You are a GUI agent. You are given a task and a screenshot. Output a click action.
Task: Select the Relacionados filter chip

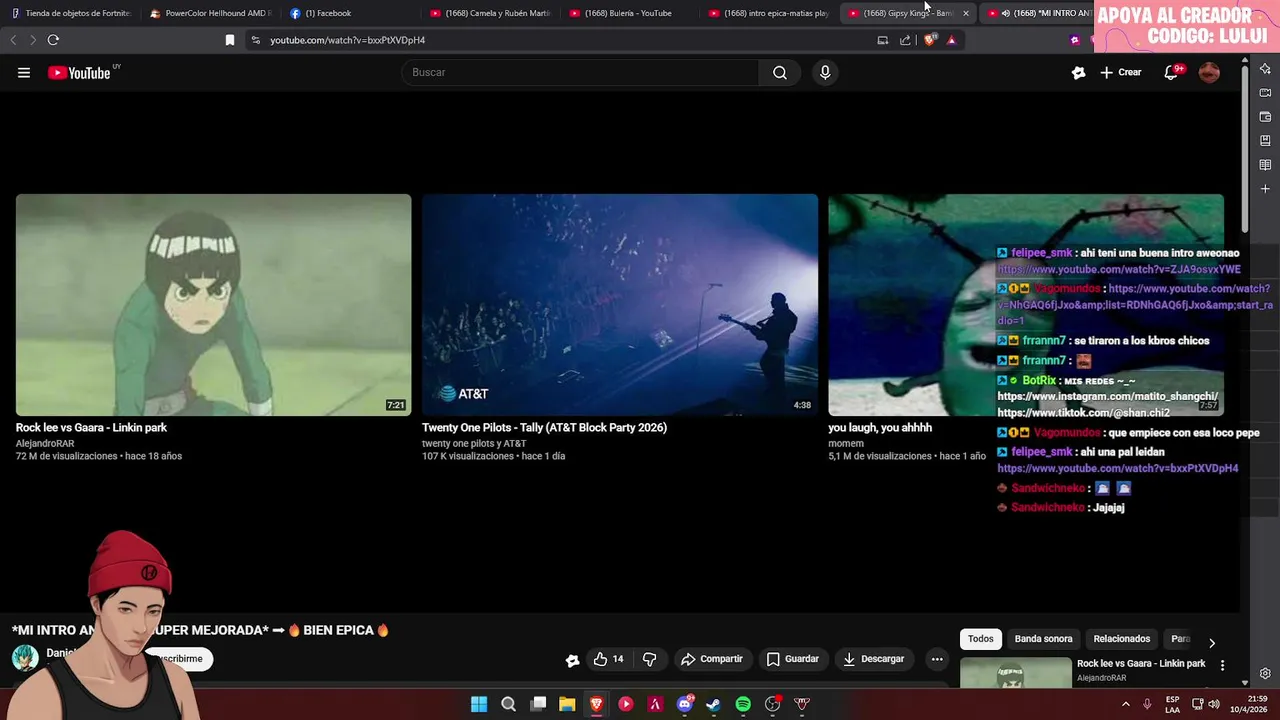[x=1121, y=639]
